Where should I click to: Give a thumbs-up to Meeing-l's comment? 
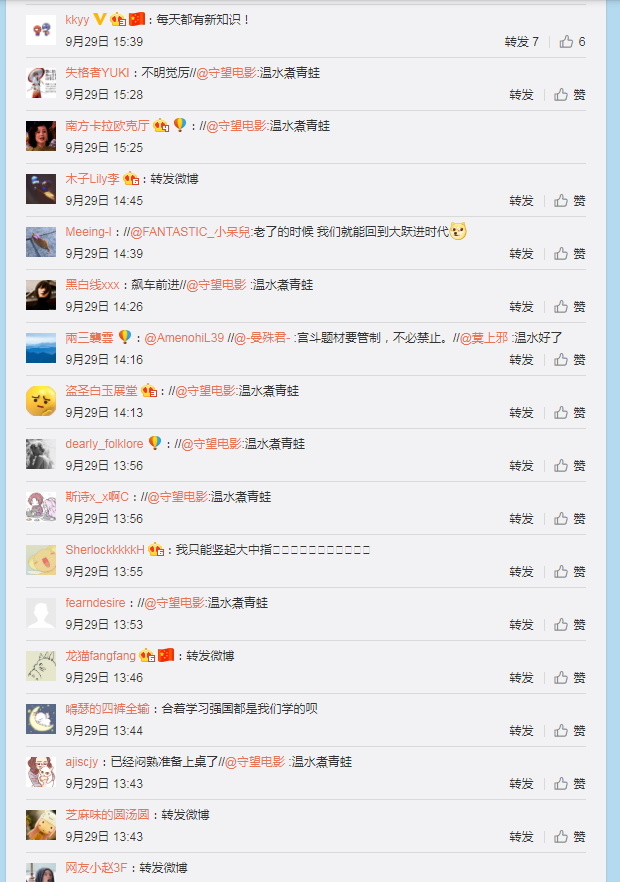coord(569,254)
